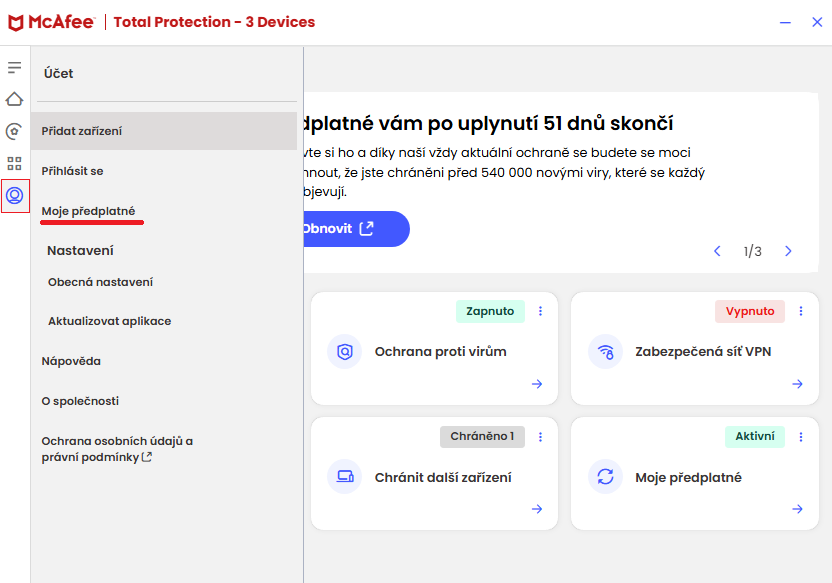
Task: Open Moje předplatné card via its arrow
Action: [x=798, y=509]
